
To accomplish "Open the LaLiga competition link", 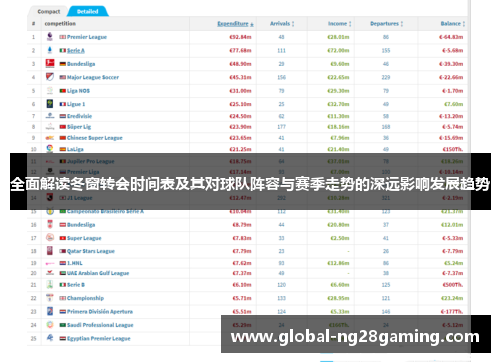I will tap(75, 149).
